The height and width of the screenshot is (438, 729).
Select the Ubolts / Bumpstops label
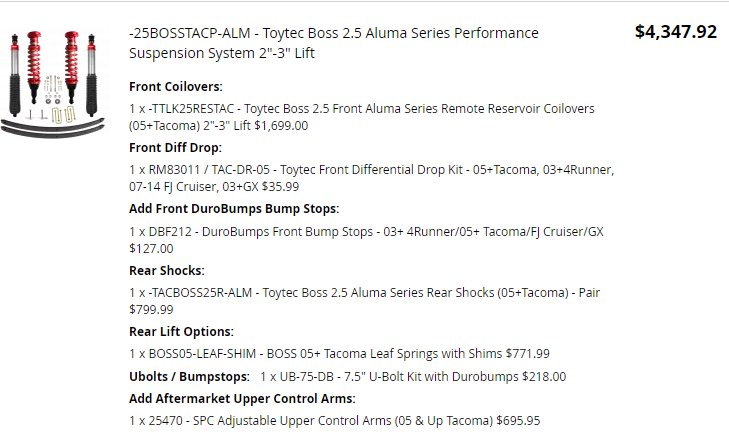click(189, 376)
